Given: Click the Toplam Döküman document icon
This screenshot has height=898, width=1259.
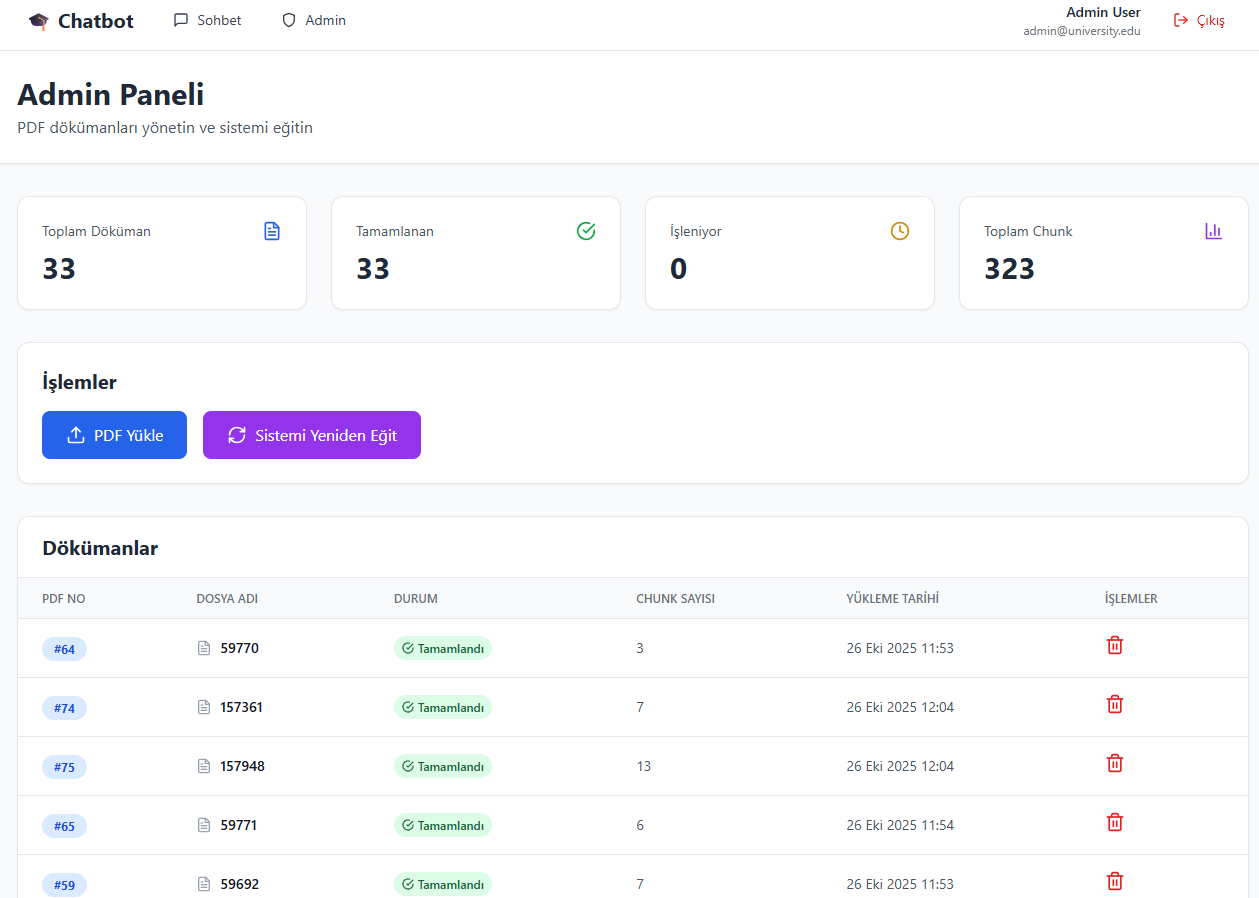Looking at the screenshot, I should pyautogui.click(x=272, y=231).
